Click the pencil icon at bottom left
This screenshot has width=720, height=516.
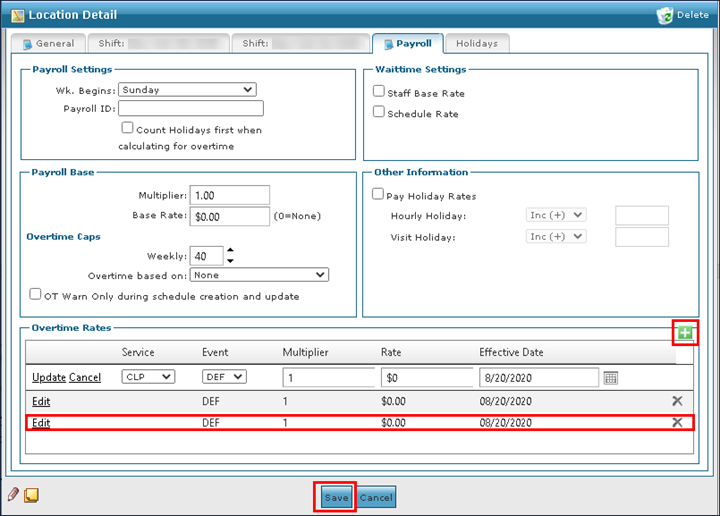pos(14,494)
